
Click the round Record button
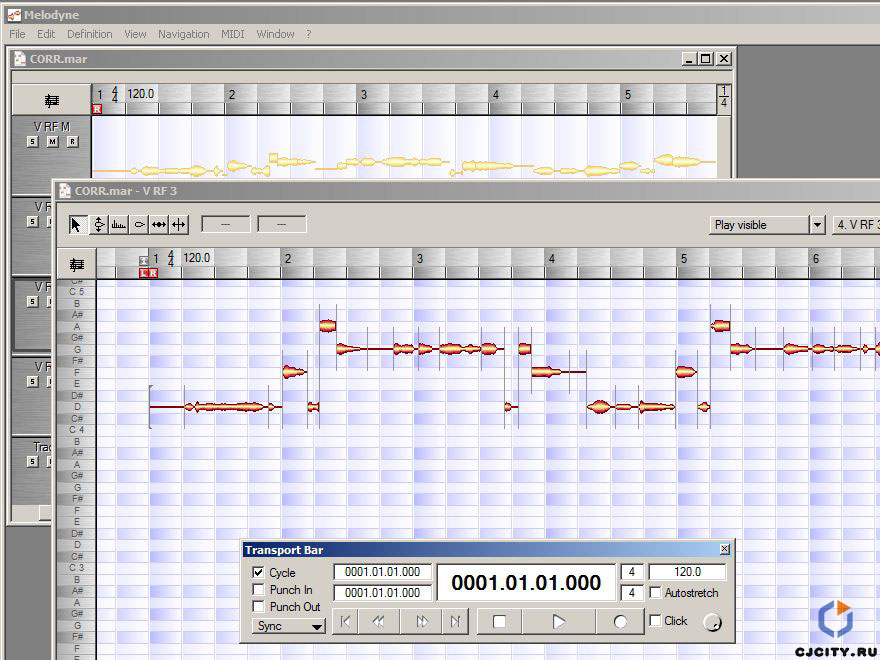pos(620,621)
